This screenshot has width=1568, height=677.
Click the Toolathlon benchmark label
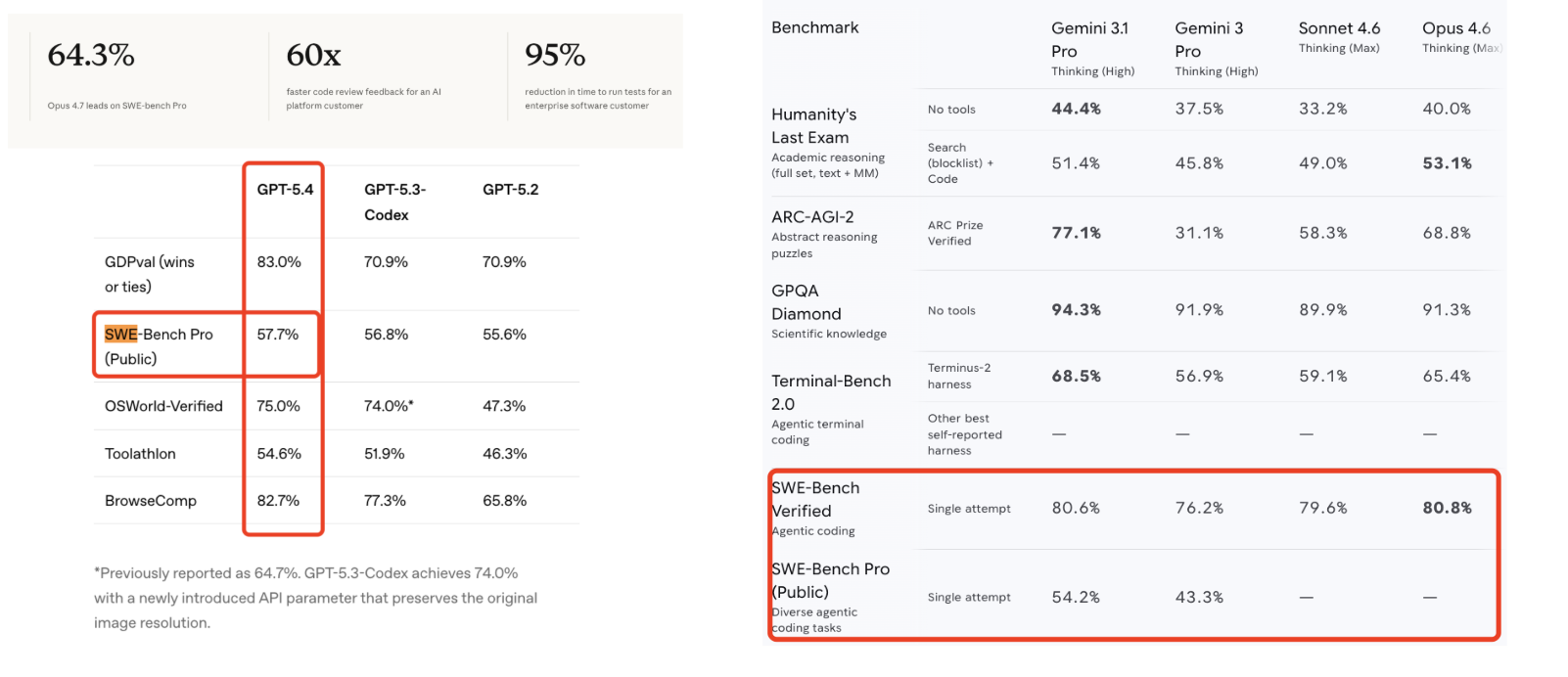pyautogui.click(x=140, y=454)
